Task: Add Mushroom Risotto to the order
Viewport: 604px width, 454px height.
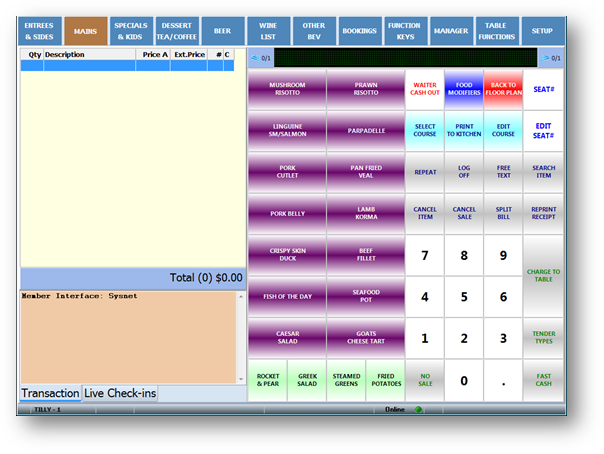Action: (286, 88)
